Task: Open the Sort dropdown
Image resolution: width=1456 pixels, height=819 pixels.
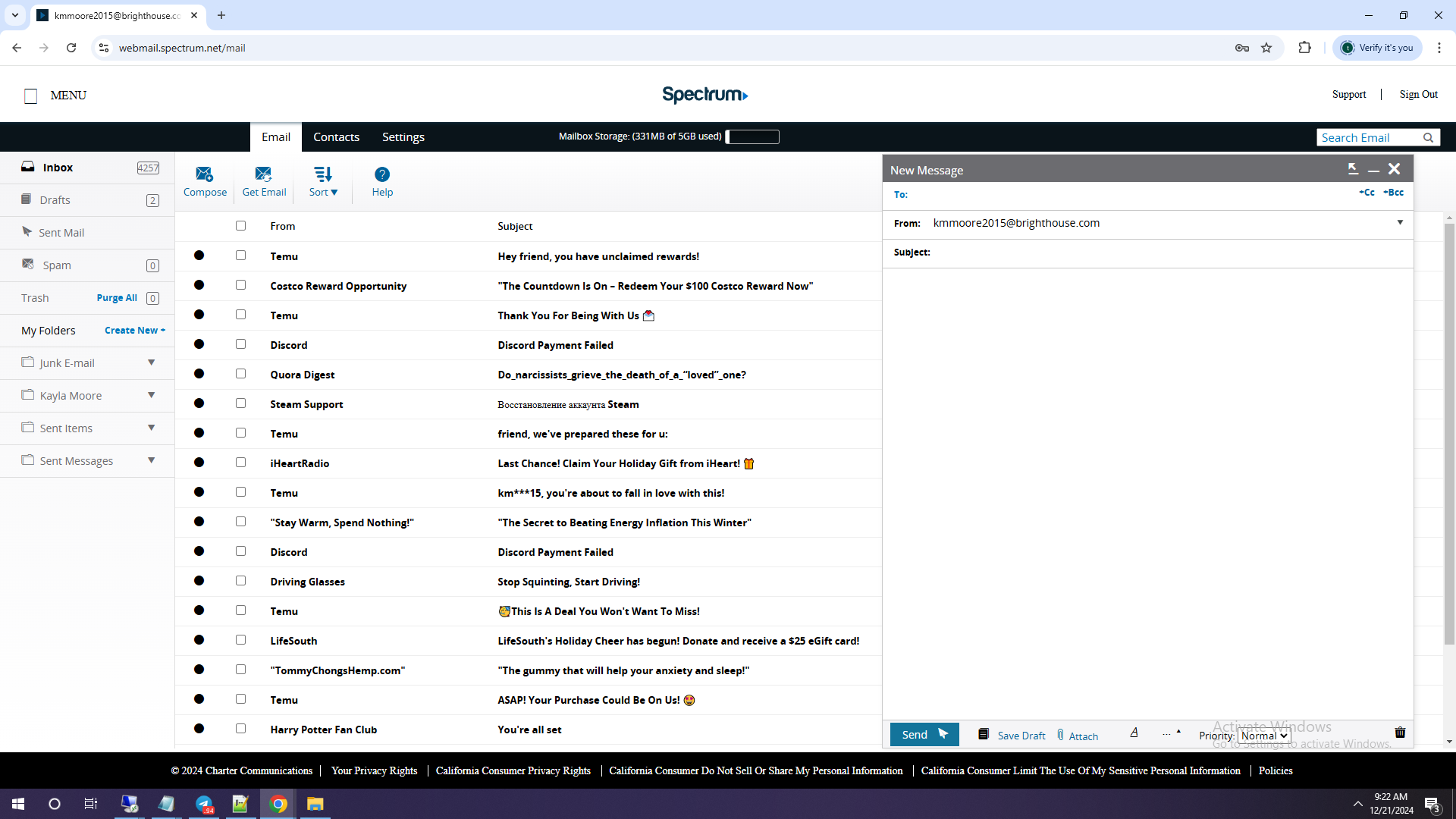Action: pyautogui.click(x=323, y=181)
